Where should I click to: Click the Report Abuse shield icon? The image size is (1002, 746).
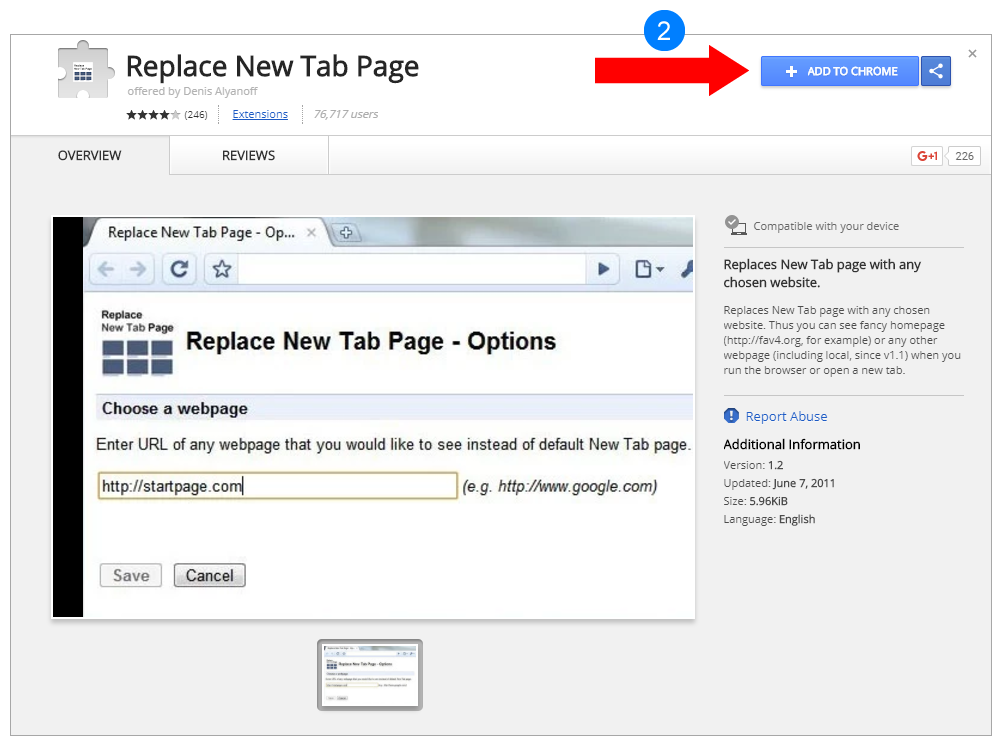[x=731, y=416]
